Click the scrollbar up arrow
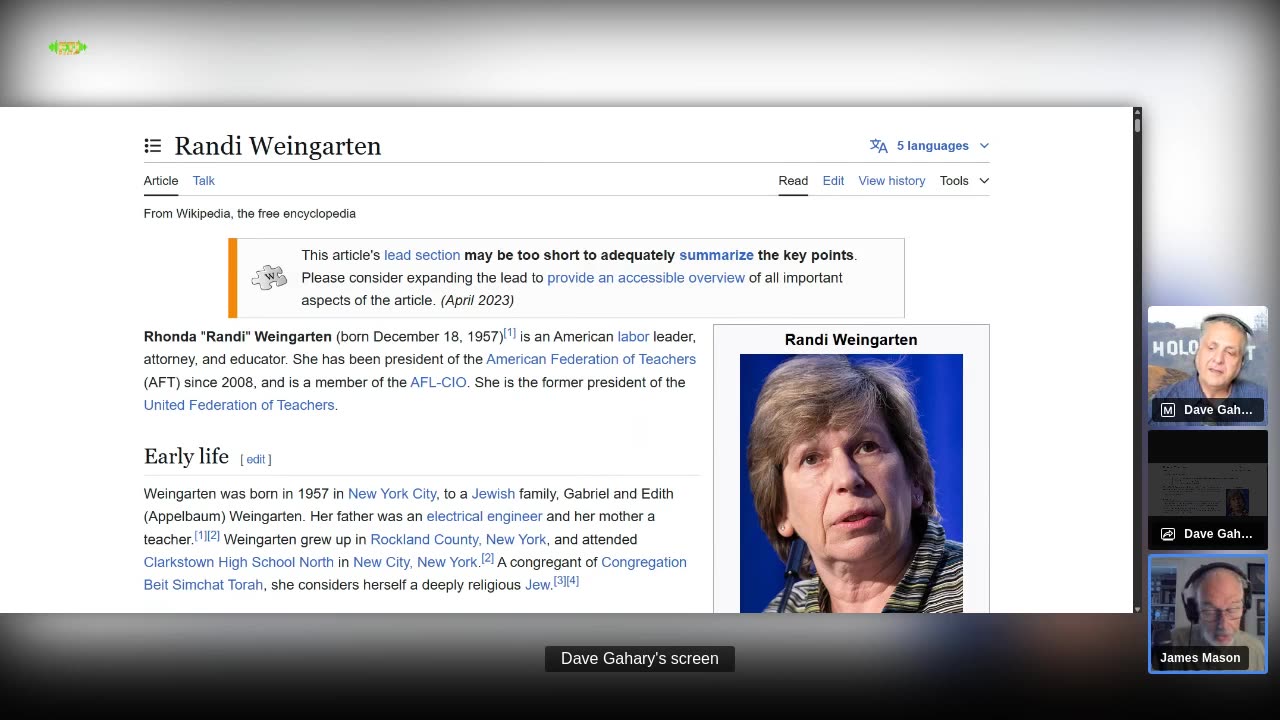Screen dimensions: 1280x720 tap(1137, 112)
